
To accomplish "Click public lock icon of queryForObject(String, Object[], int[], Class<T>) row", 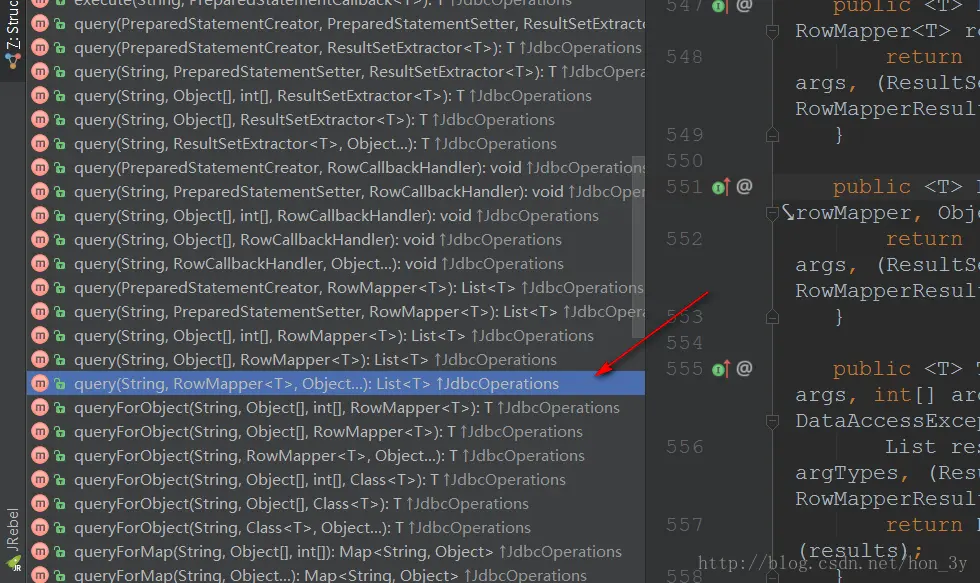I will click(x=60, y=479).
